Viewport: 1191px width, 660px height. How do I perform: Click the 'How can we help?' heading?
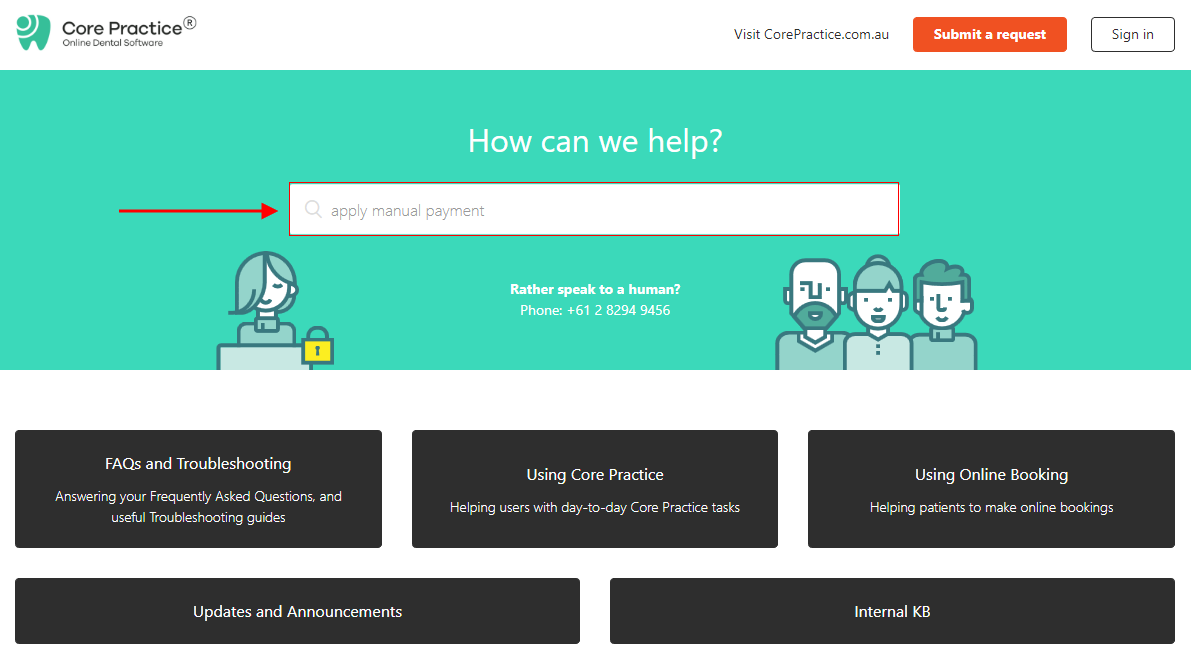click(x=596, y=141)
